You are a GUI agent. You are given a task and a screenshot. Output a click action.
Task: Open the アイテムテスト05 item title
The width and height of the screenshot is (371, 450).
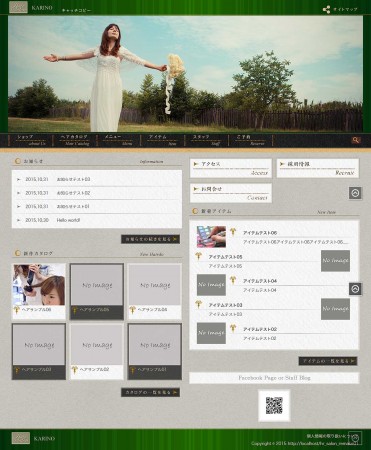225,257
